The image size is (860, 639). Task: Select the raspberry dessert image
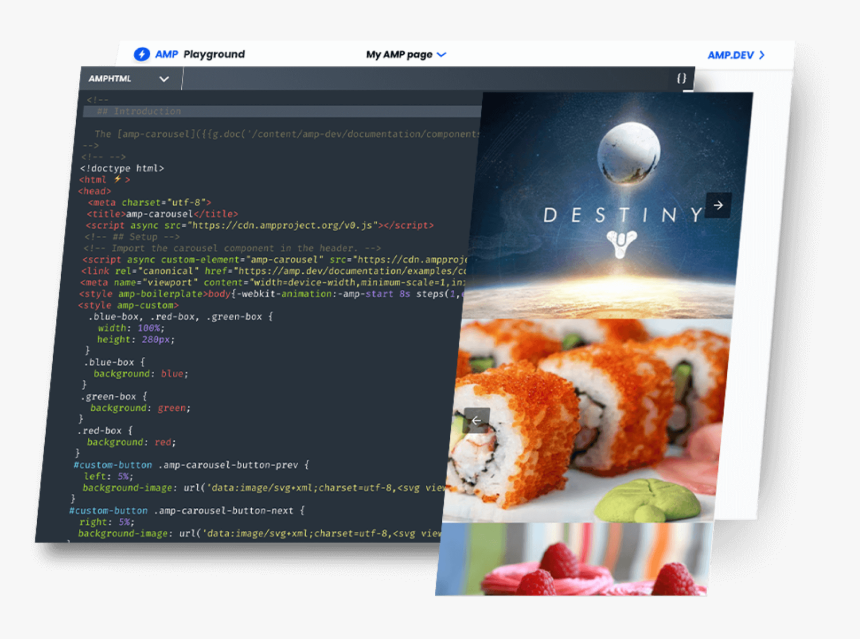(x=573, y=559)
